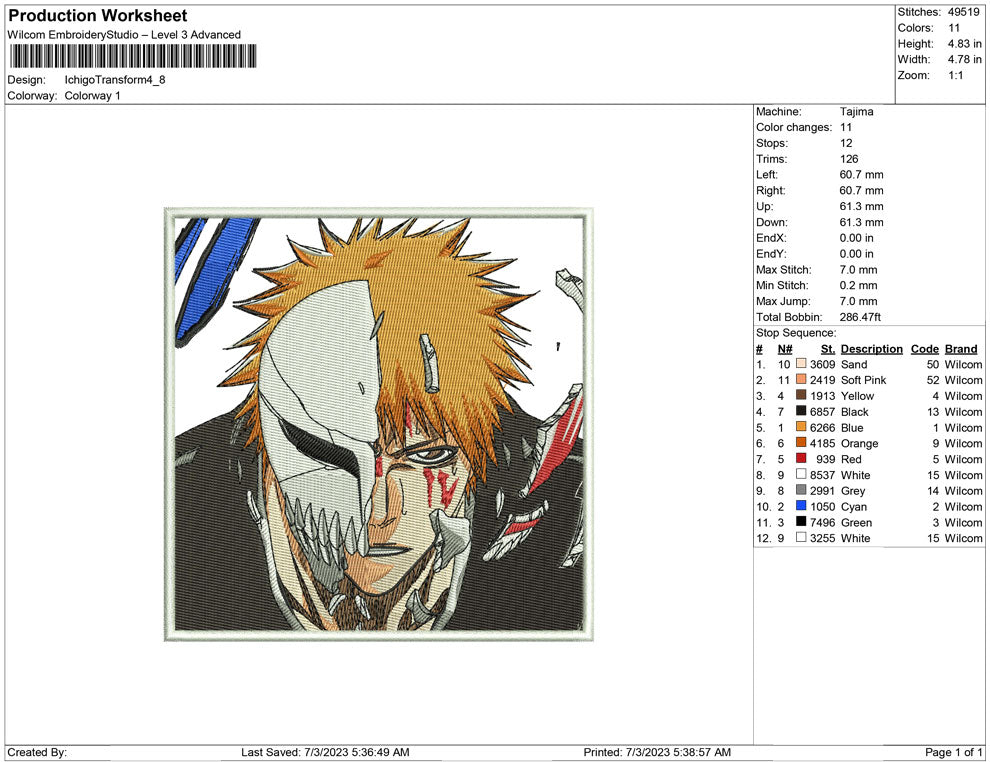Click the St. column header

point(828,348)
